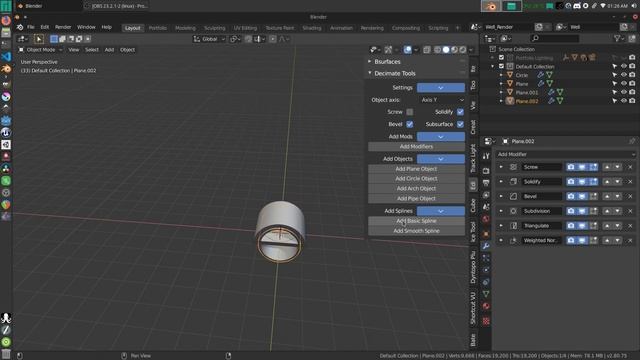Switch to the UV Editing workspace tab

point(245,28)
